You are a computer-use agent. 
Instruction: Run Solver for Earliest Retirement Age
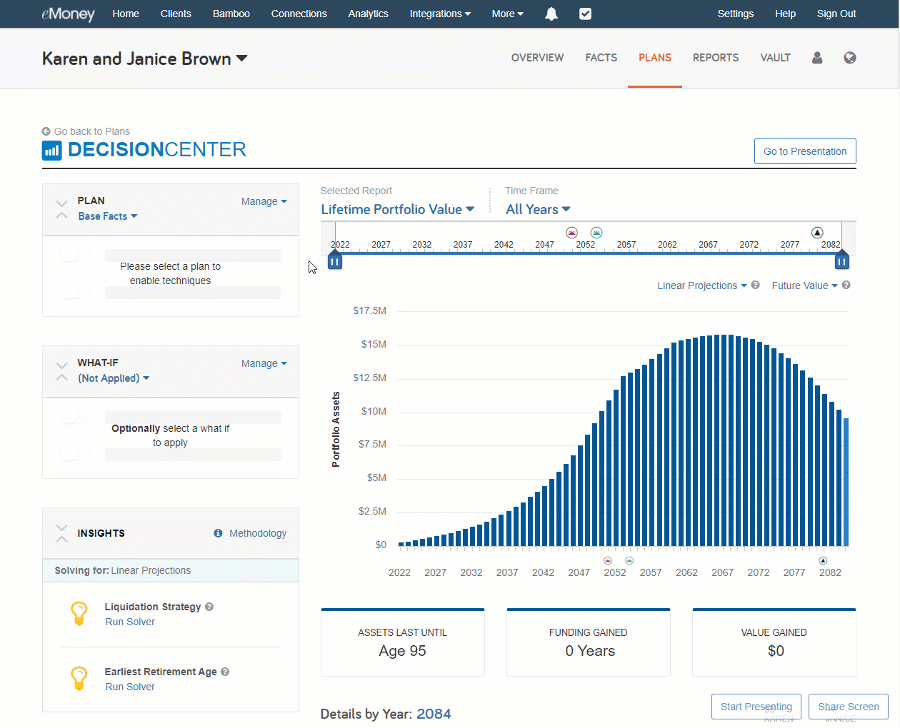point(130,687)
